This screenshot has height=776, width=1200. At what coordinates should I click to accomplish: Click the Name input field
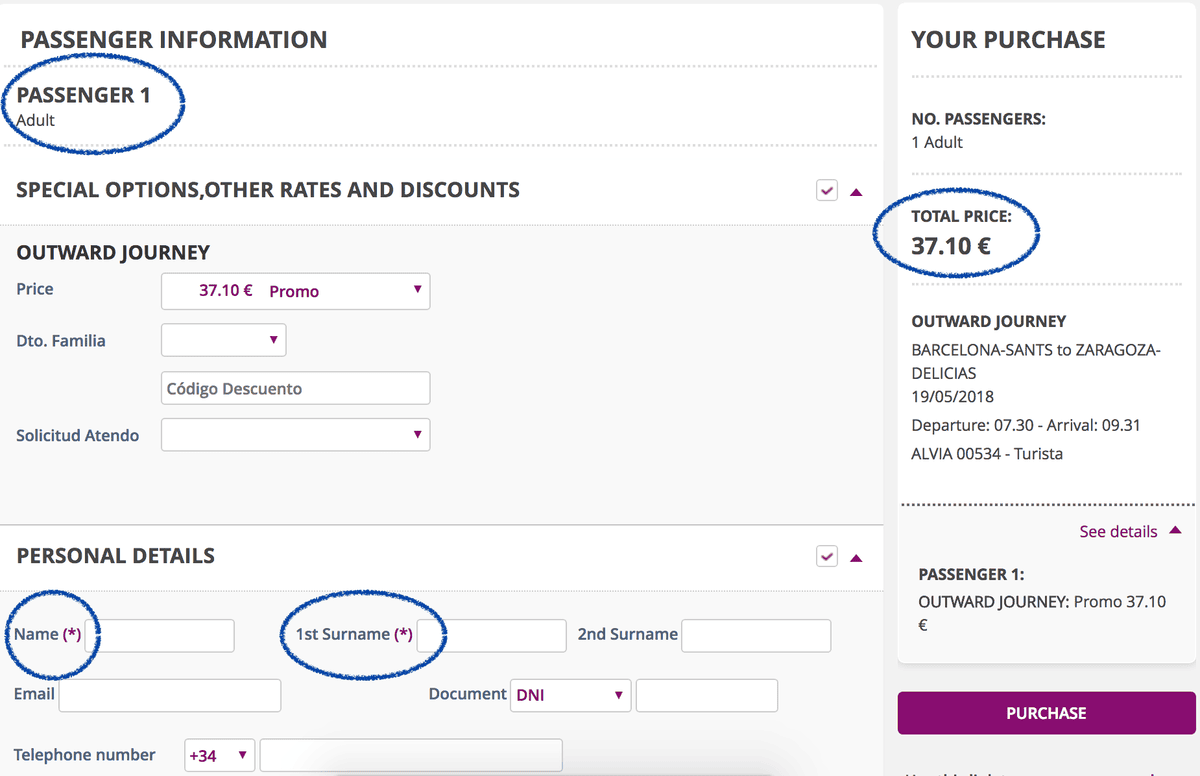coord(166,635)
